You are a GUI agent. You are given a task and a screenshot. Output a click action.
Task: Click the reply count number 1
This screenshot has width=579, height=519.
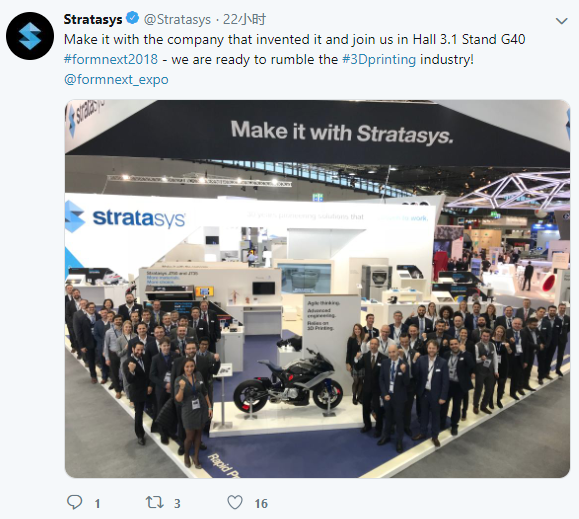pos(97,503)
